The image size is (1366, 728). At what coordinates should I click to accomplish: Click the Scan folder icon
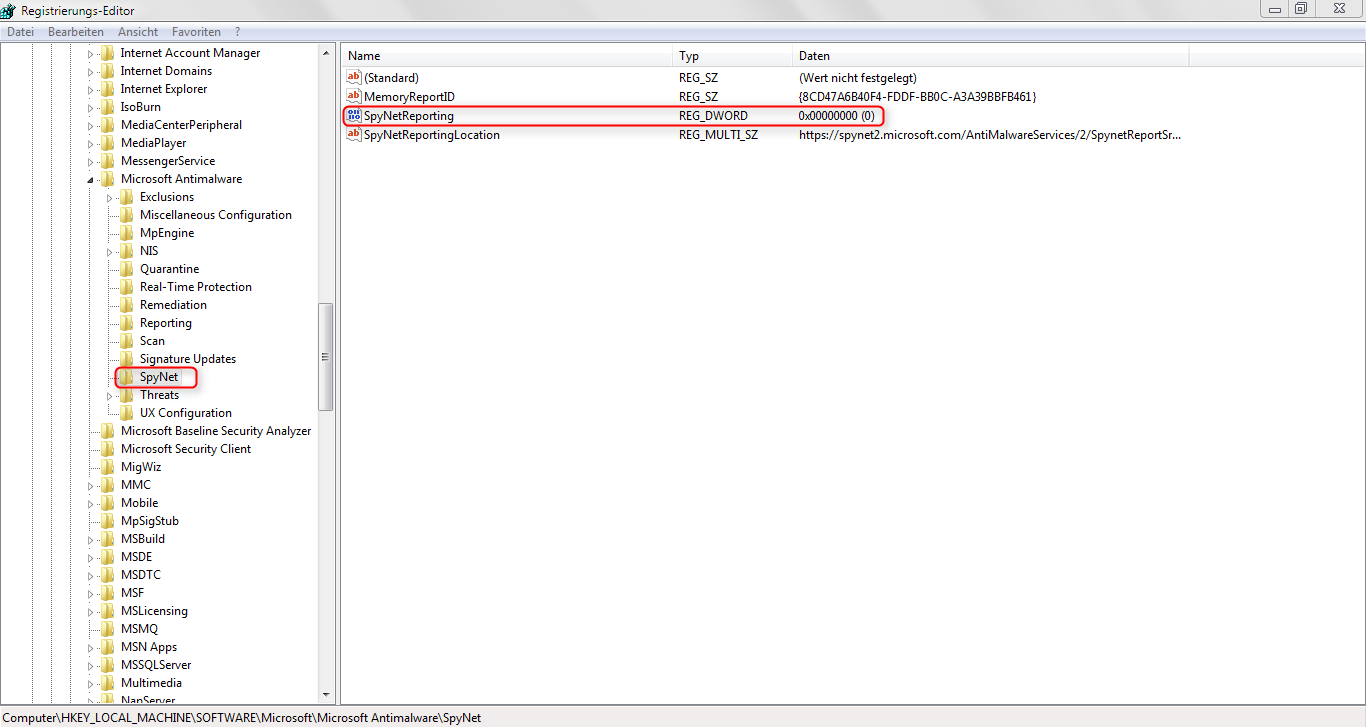click(x=128, y=340)
